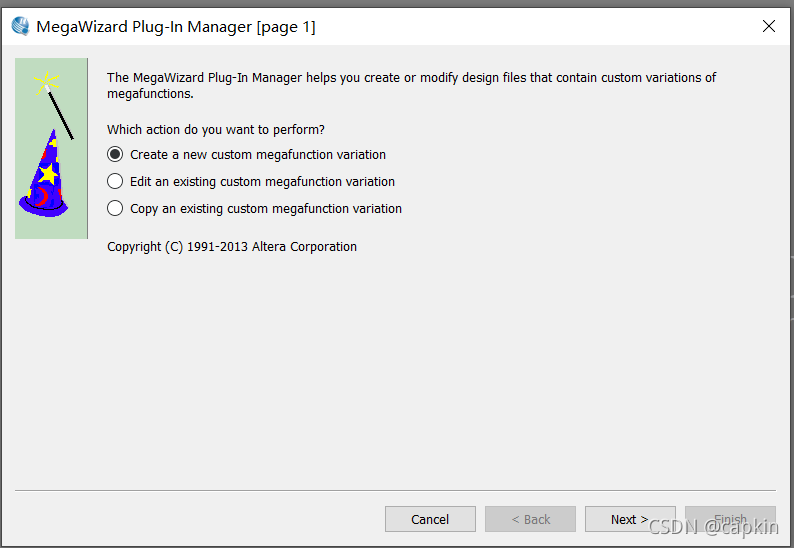Go to the next page with Next >

tap(630, 519)
